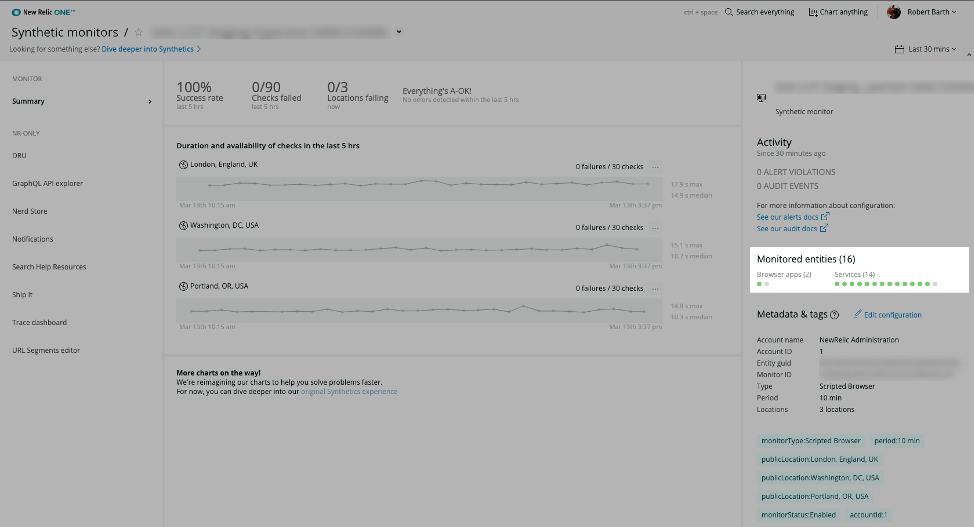Image resolution: width=974 pixels, height=527 pixels.
Task: Click the accountId:1 tag
Action: 868,515
